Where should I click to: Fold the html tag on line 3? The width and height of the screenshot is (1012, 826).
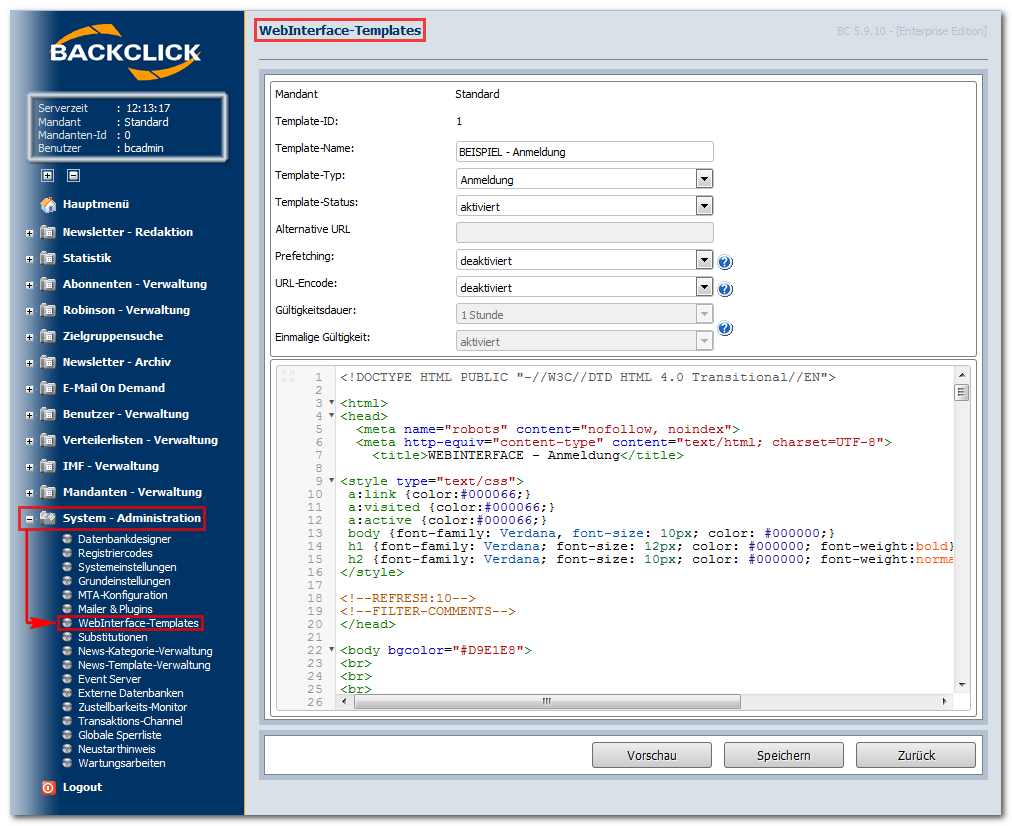pyautogui.click(x=332, y=403)
